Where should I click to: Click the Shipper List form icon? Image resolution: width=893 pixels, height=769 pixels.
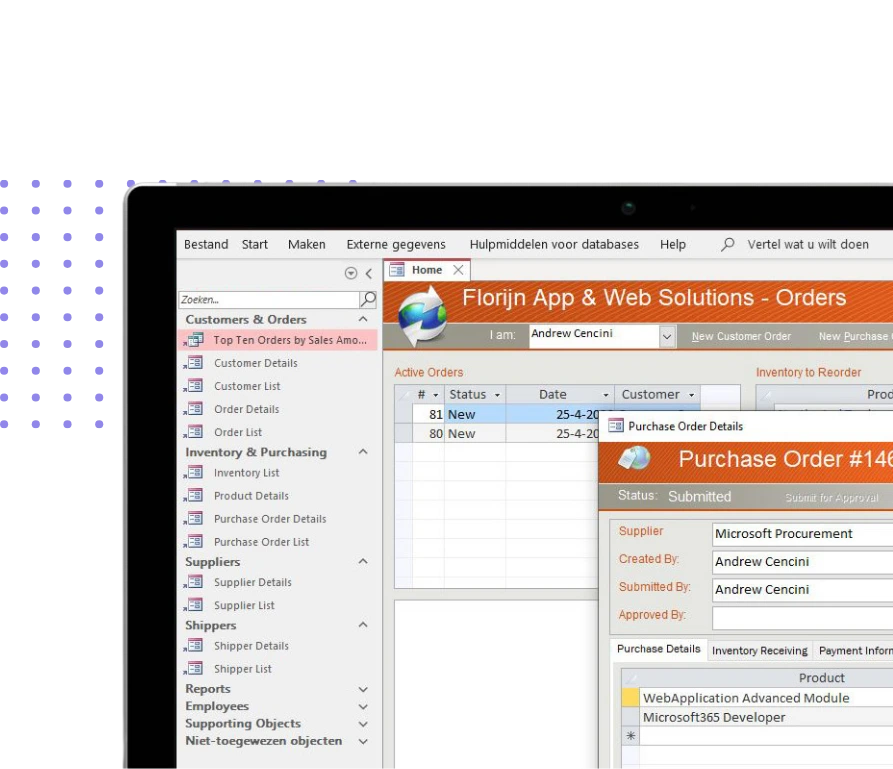[194, 669]
